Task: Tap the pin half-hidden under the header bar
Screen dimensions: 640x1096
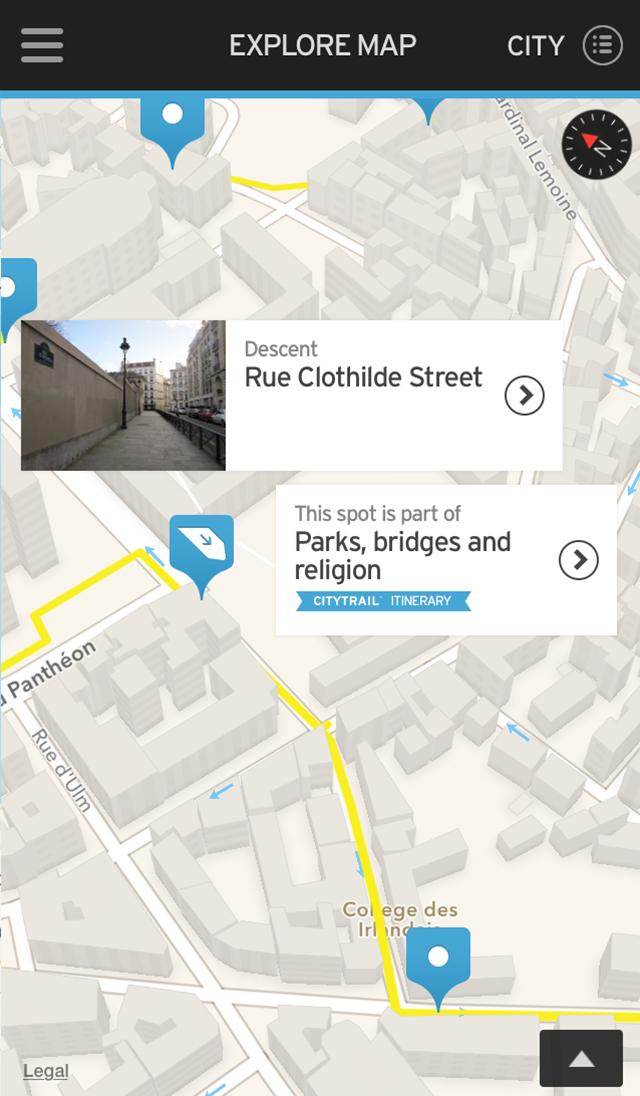Action: point(429,107)
